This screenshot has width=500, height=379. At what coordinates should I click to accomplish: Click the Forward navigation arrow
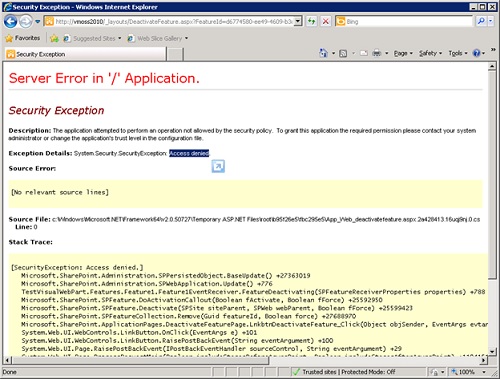25,22
